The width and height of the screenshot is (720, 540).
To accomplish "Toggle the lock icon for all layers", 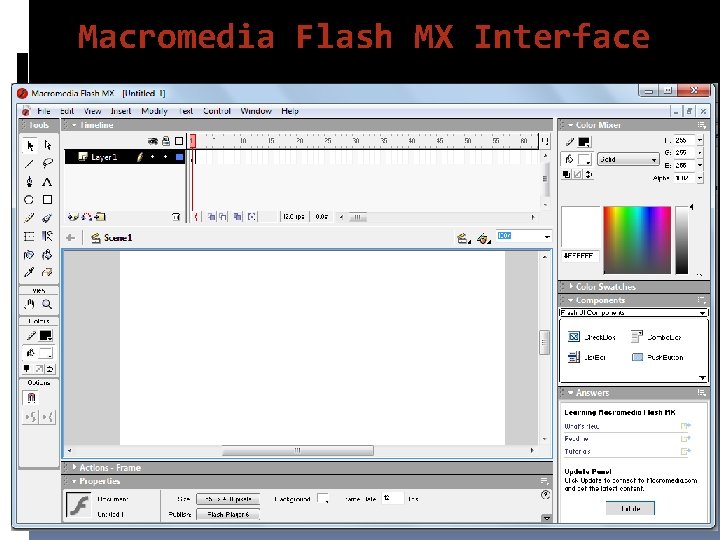I will (166, 141).
